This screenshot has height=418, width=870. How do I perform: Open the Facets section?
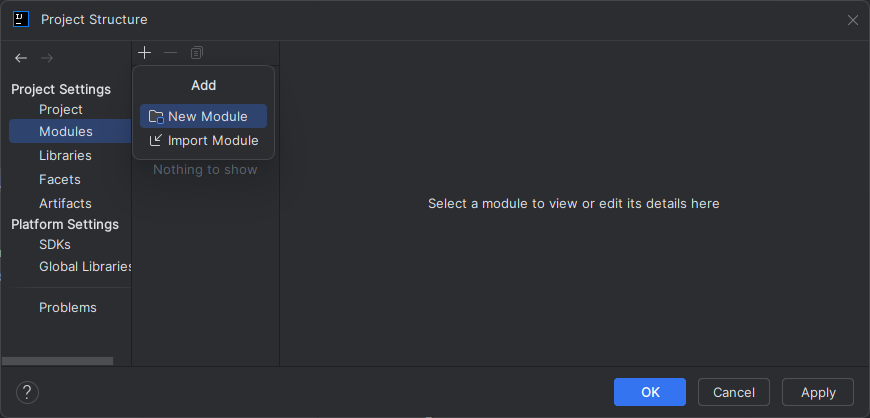coord(59,180)
